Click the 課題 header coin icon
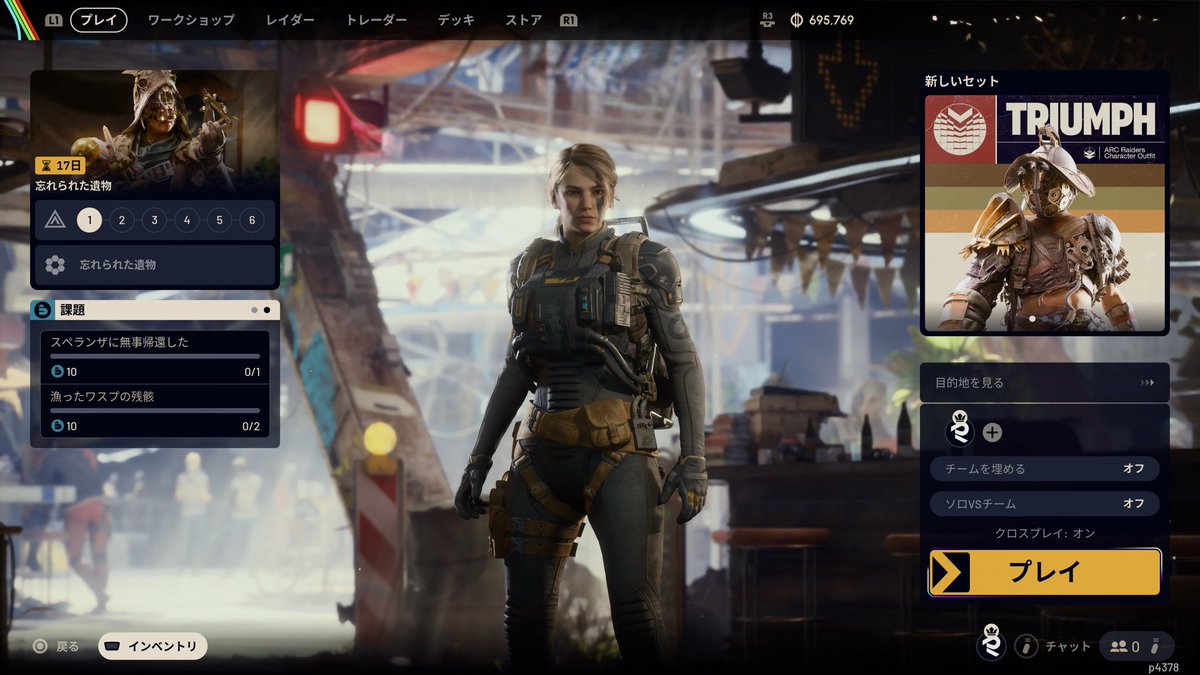This screenshot has width=1200, height=675. 42,310
